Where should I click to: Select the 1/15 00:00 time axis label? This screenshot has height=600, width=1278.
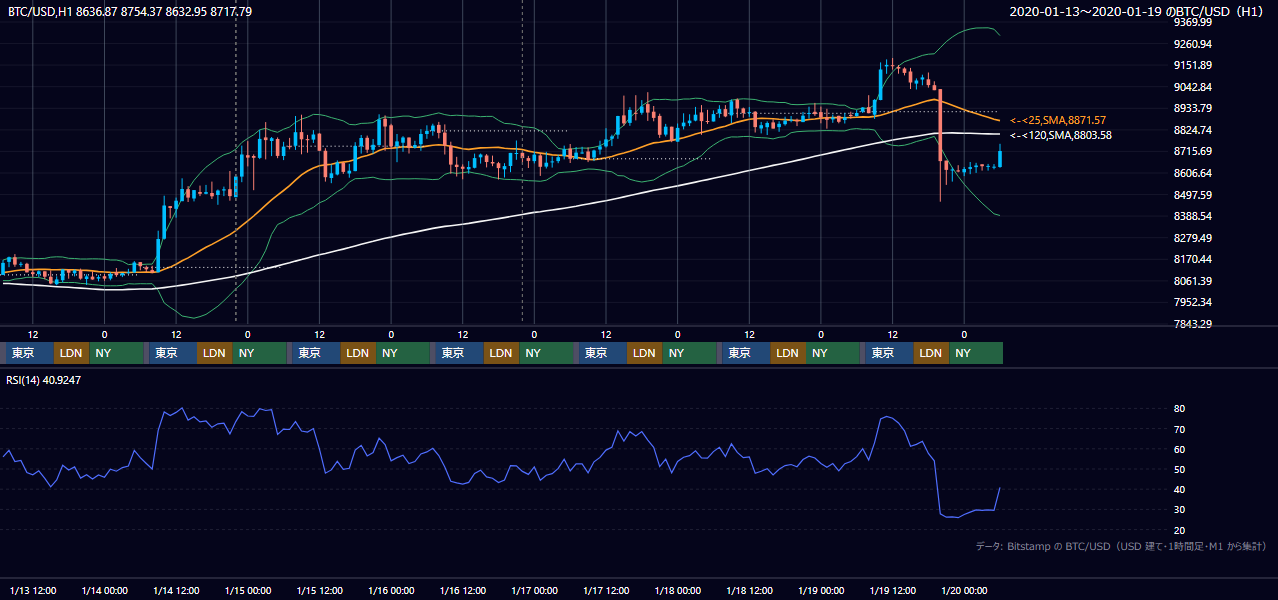(247, 590)
